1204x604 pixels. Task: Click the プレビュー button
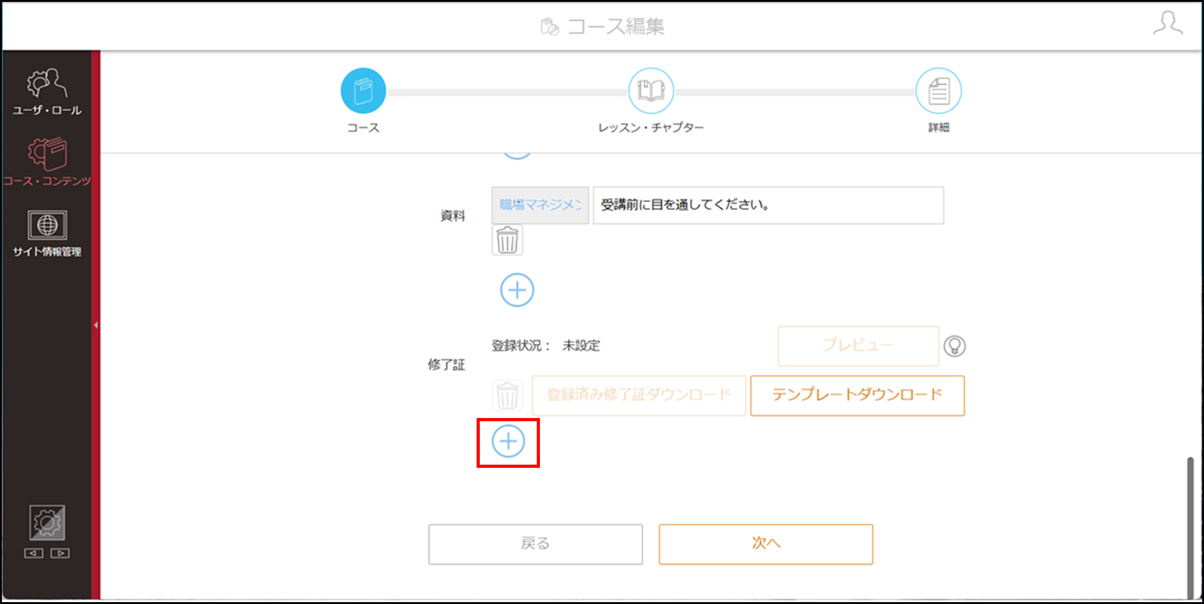tap(859, 346)
